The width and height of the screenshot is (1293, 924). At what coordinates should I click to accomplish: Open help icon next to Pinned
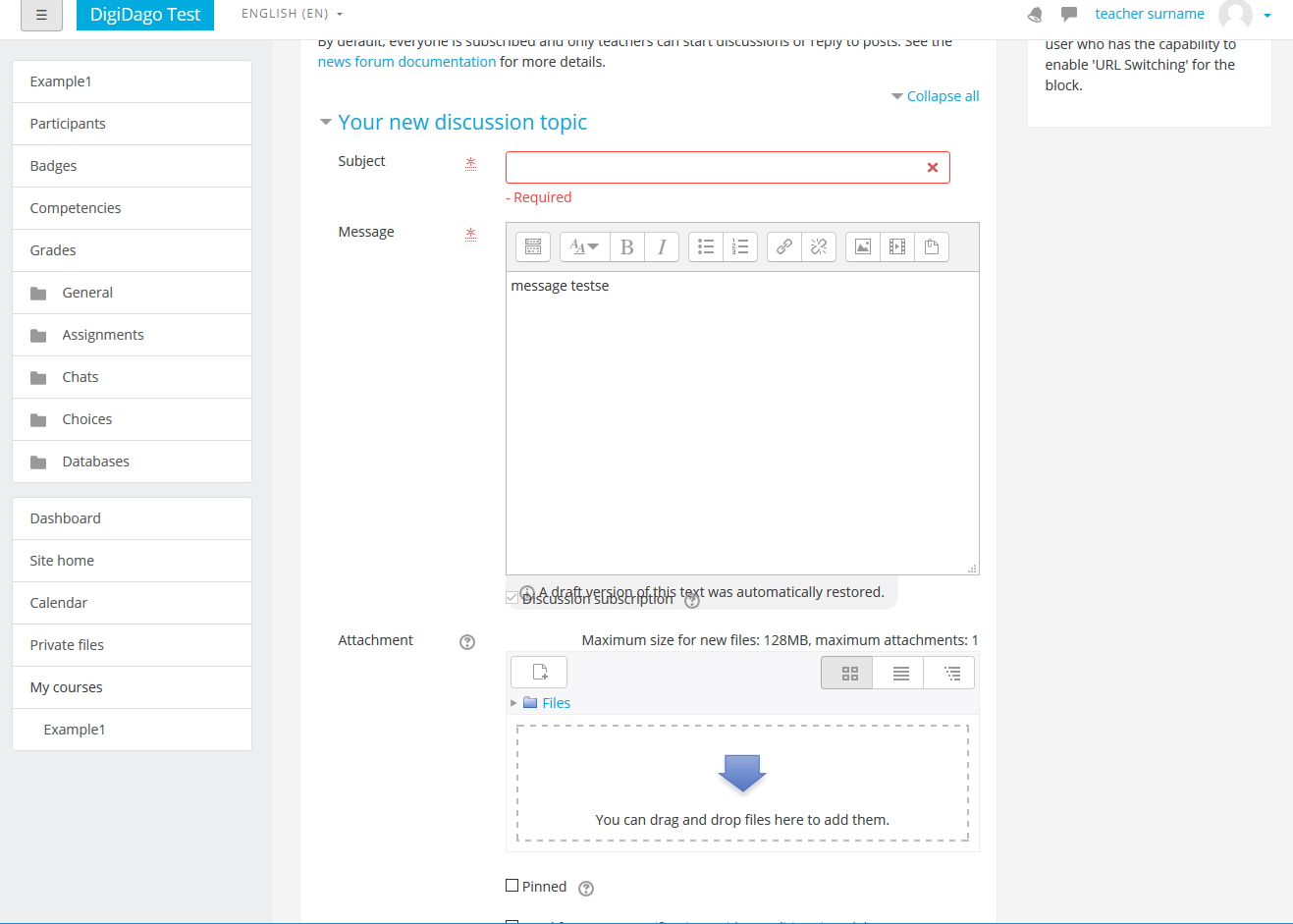(x=586, y=889)
